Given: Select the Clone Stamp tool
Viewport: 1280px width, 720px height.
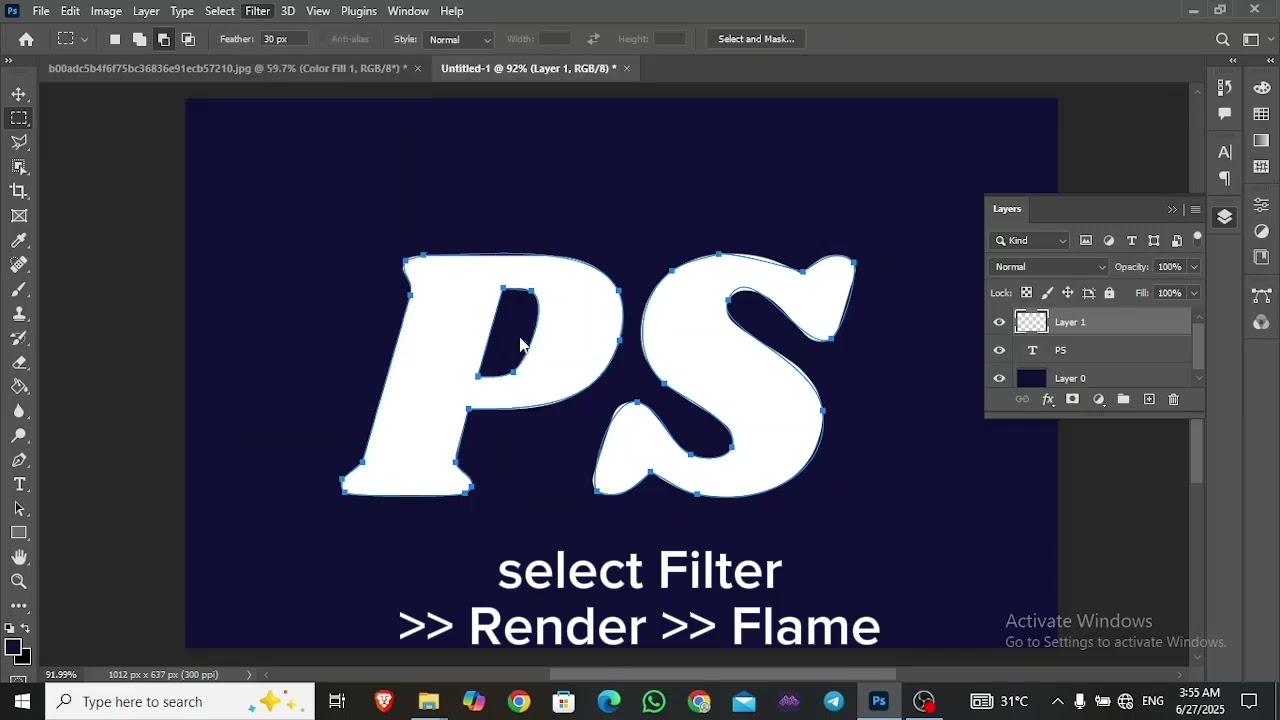Looking at the screenshot, I should (19, 313).
